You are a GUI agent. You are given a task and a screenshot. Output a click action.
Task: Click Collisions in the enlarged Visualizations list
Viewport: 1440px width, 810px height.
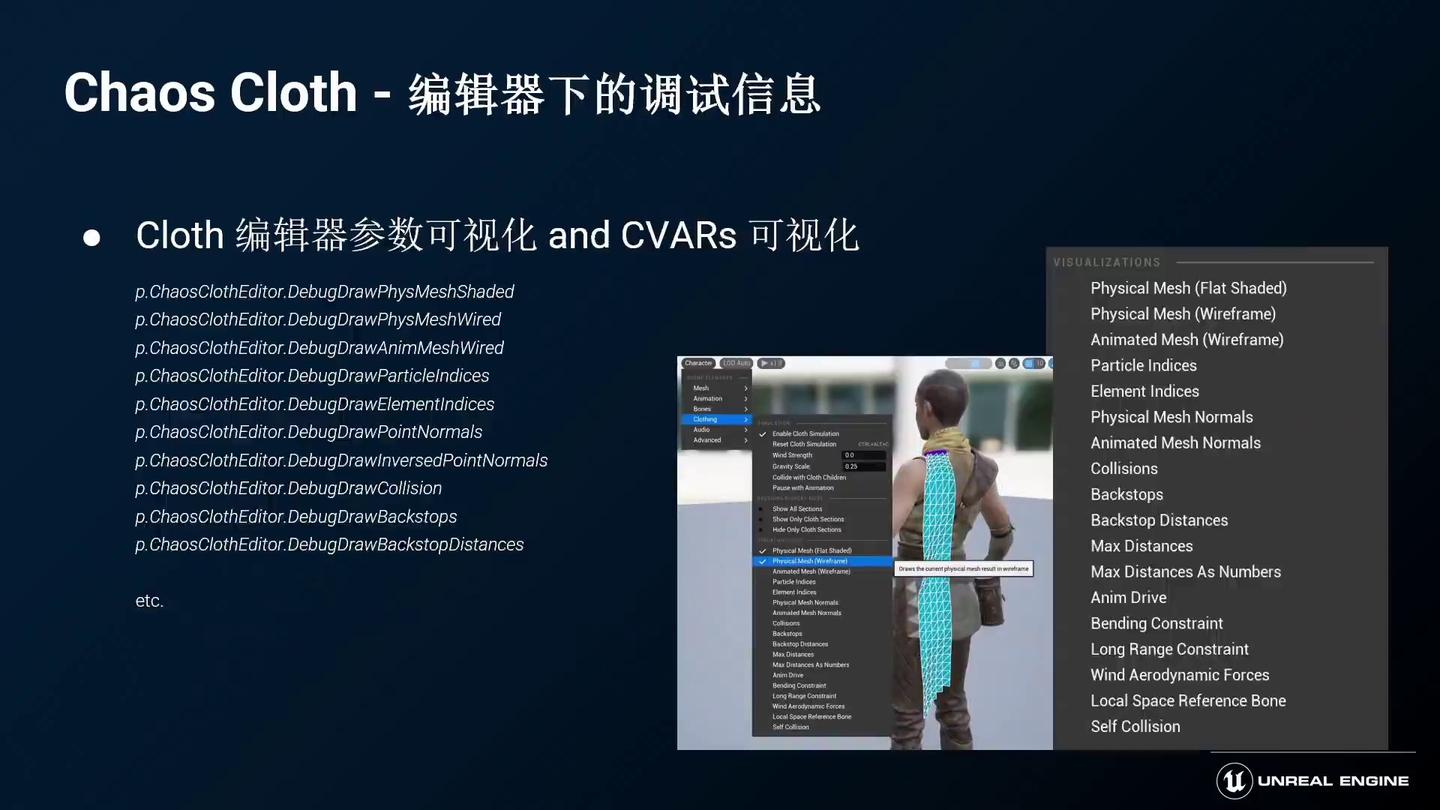click(1124, 469)
